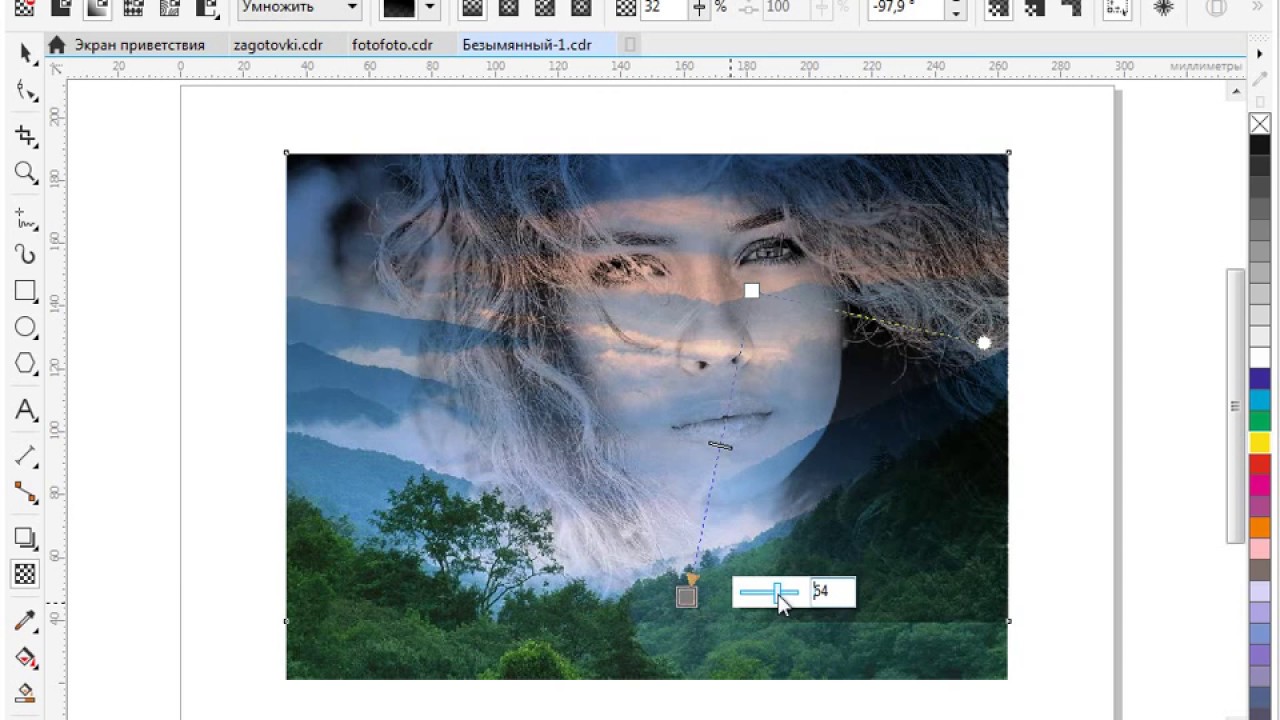The width and height of the screenshot is (1280, 720).
Task: Apply transparency to outline only
Action: tap(1071, 8)
